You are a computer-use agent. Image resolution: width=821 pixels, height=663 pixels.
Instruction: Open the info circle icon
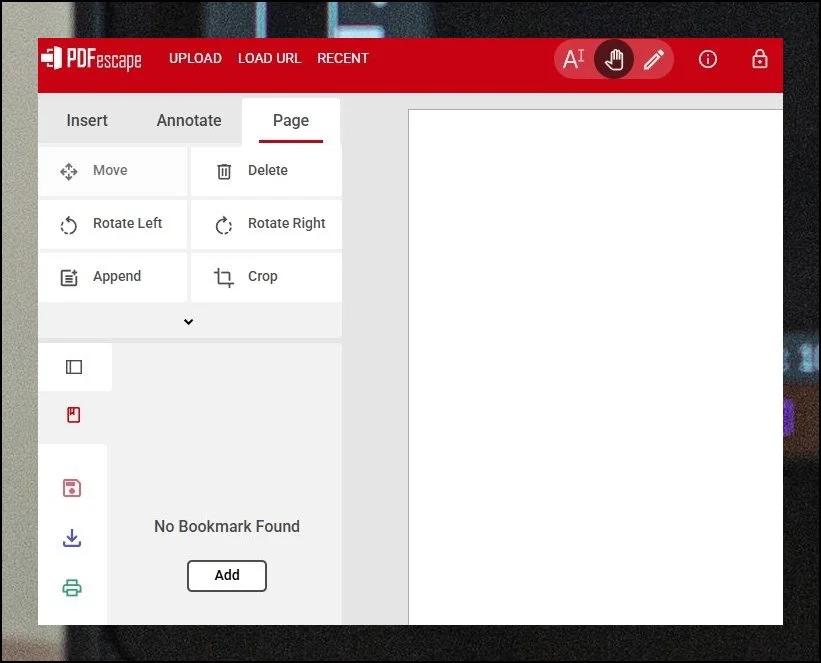[708, 60]
